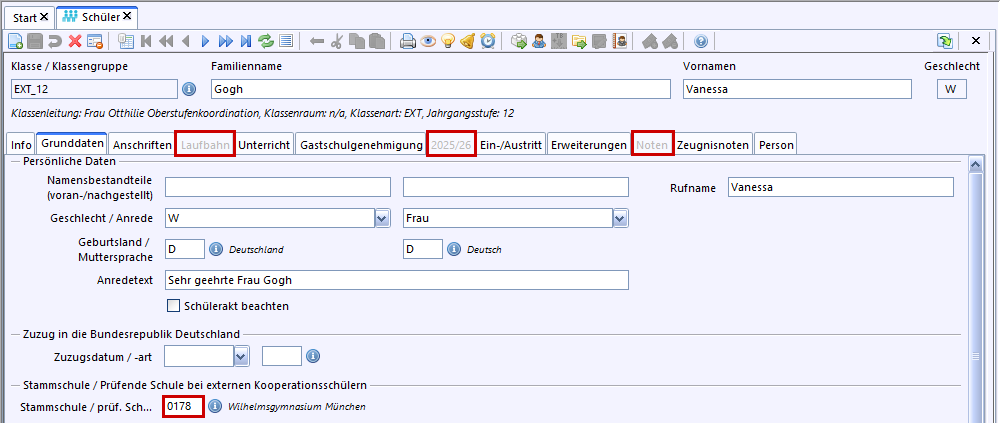
Task: Click the red X delete icon
Action: coord(75,41)
